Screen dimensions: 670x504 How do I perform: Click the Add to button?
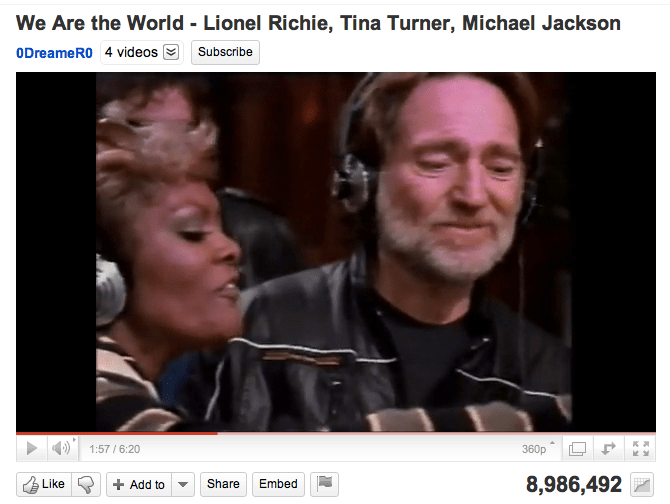pyautogui.click(x=139, y=484)
